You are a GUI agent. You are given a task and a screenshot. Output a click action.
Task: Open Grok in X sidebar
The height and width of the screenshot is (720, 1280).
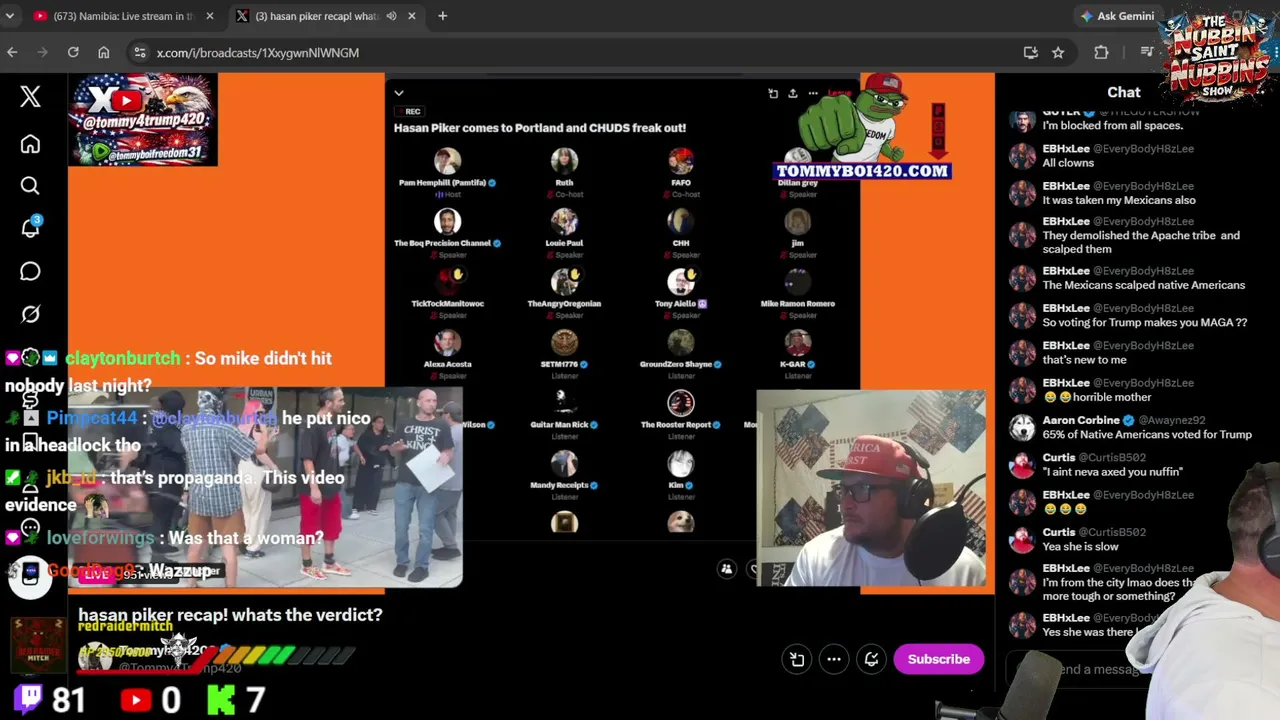(30, 314)
